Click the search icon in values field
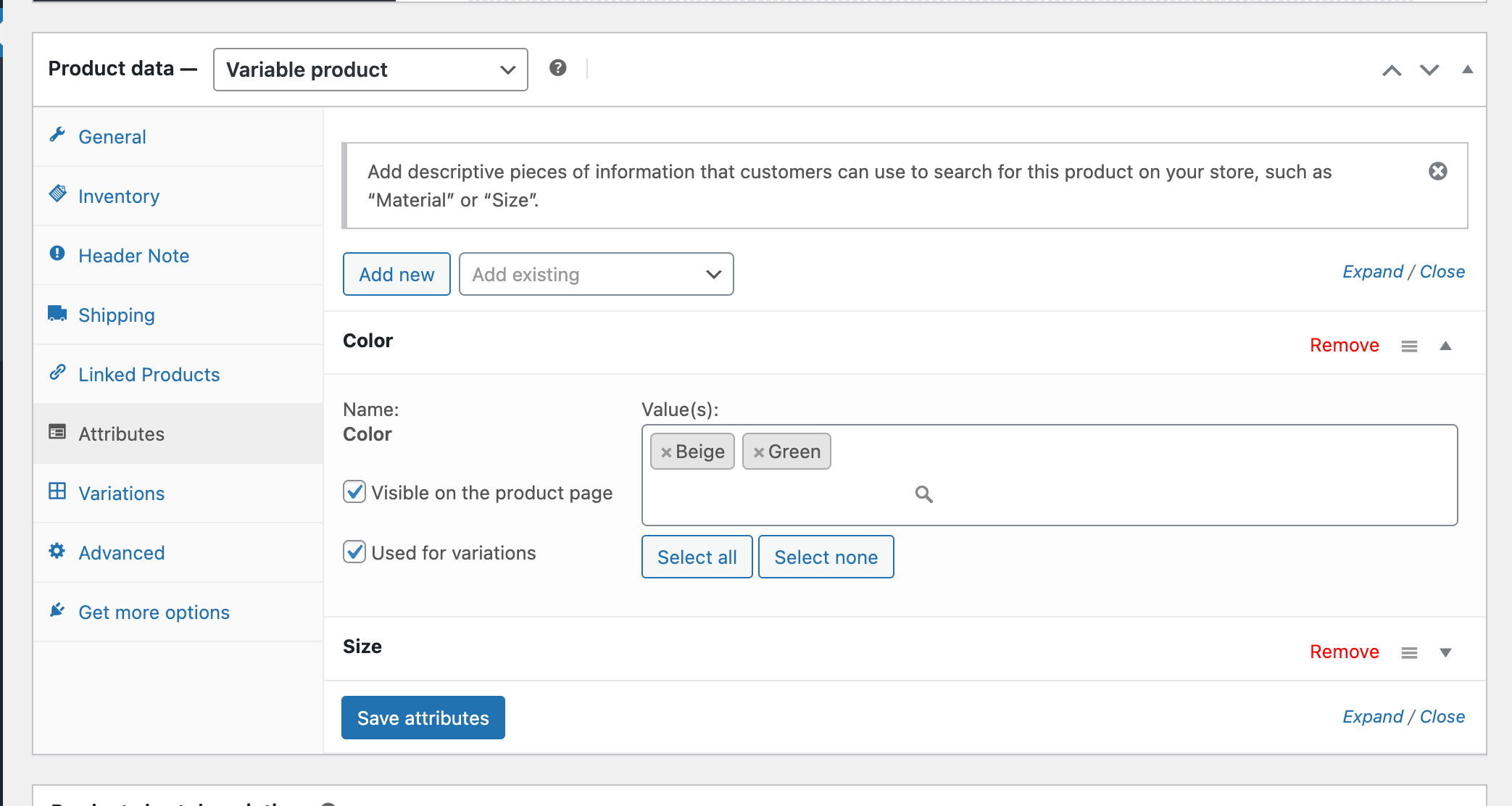 pos(923,494)
